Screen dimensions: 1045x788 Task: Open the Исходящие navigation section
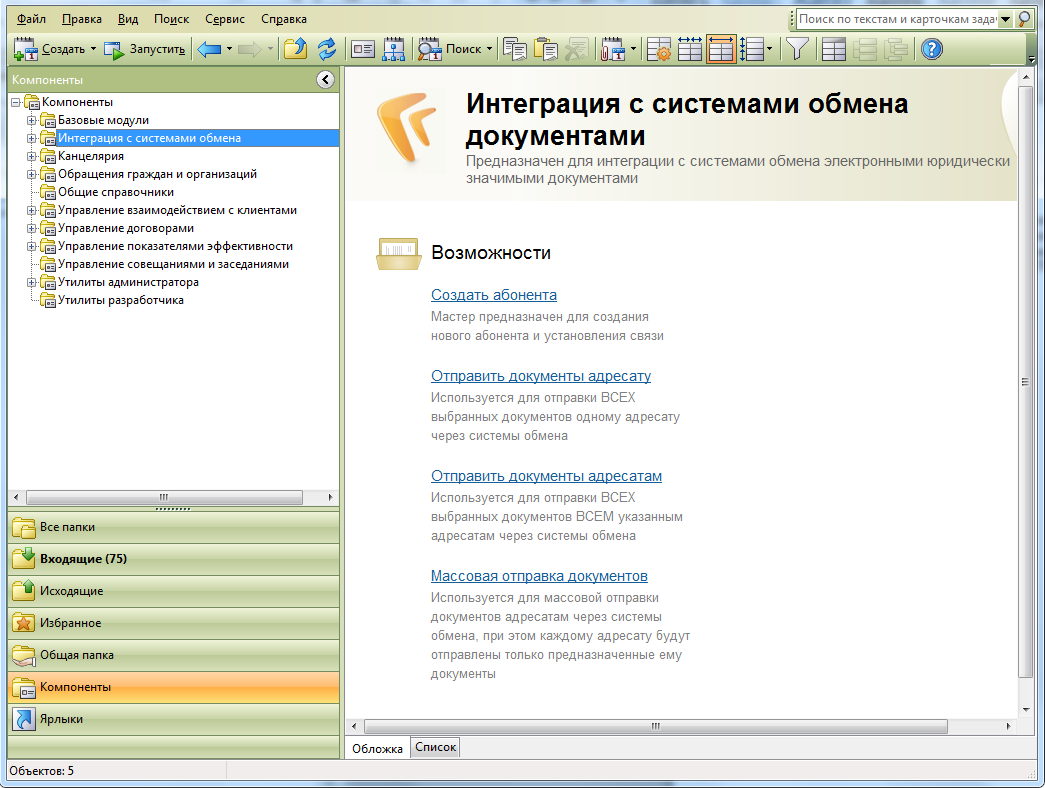click(x=173, y=591)
